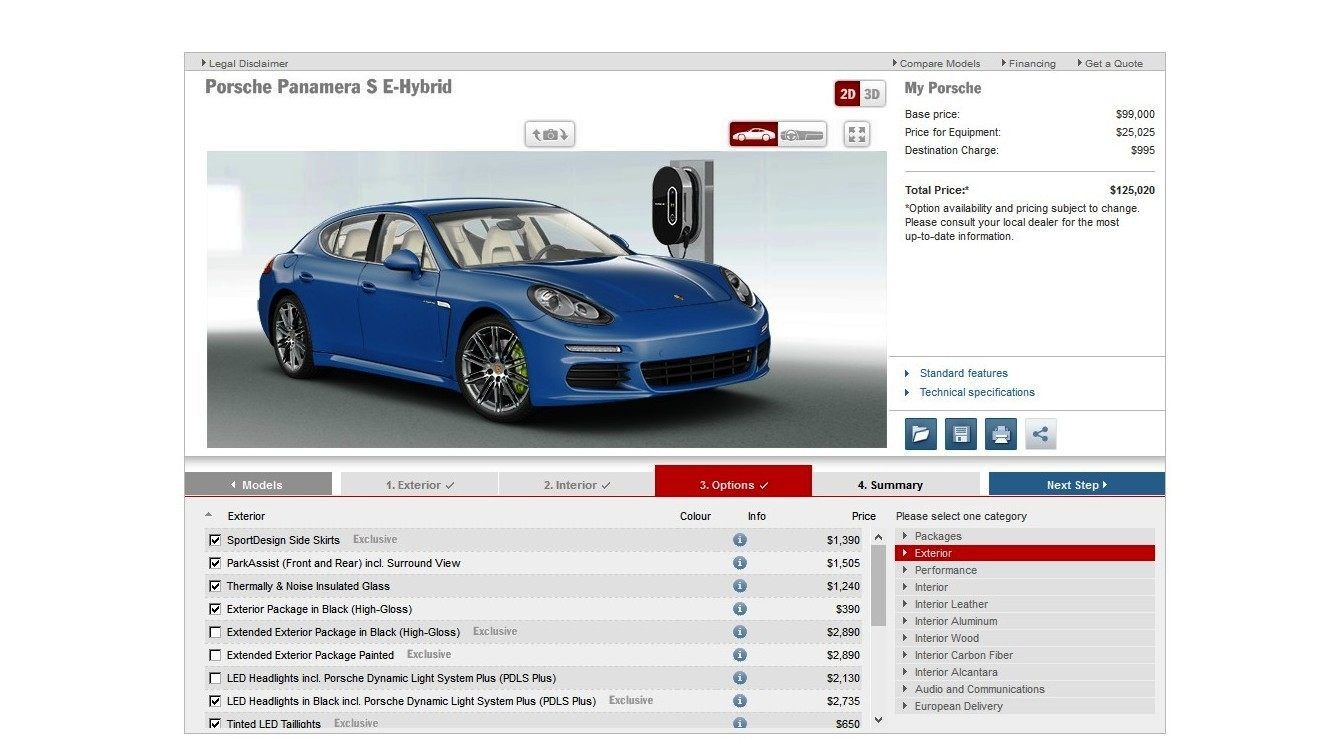This screenshot has height=742, width=1326.
Task: Open info for Tinted LED Taillights
Action: click(740, 724)
